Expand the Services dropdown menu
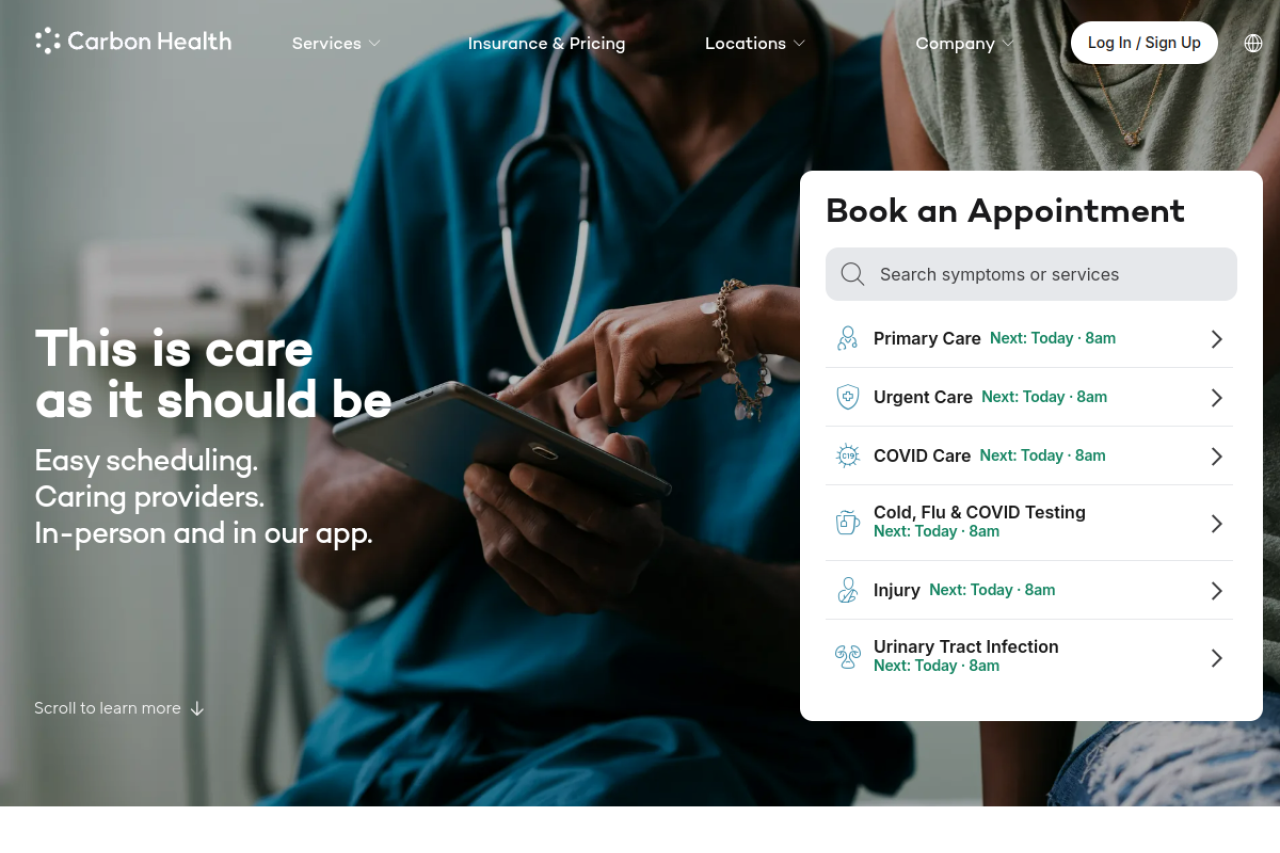This screenshot has height=853, width=1280. 336,43
